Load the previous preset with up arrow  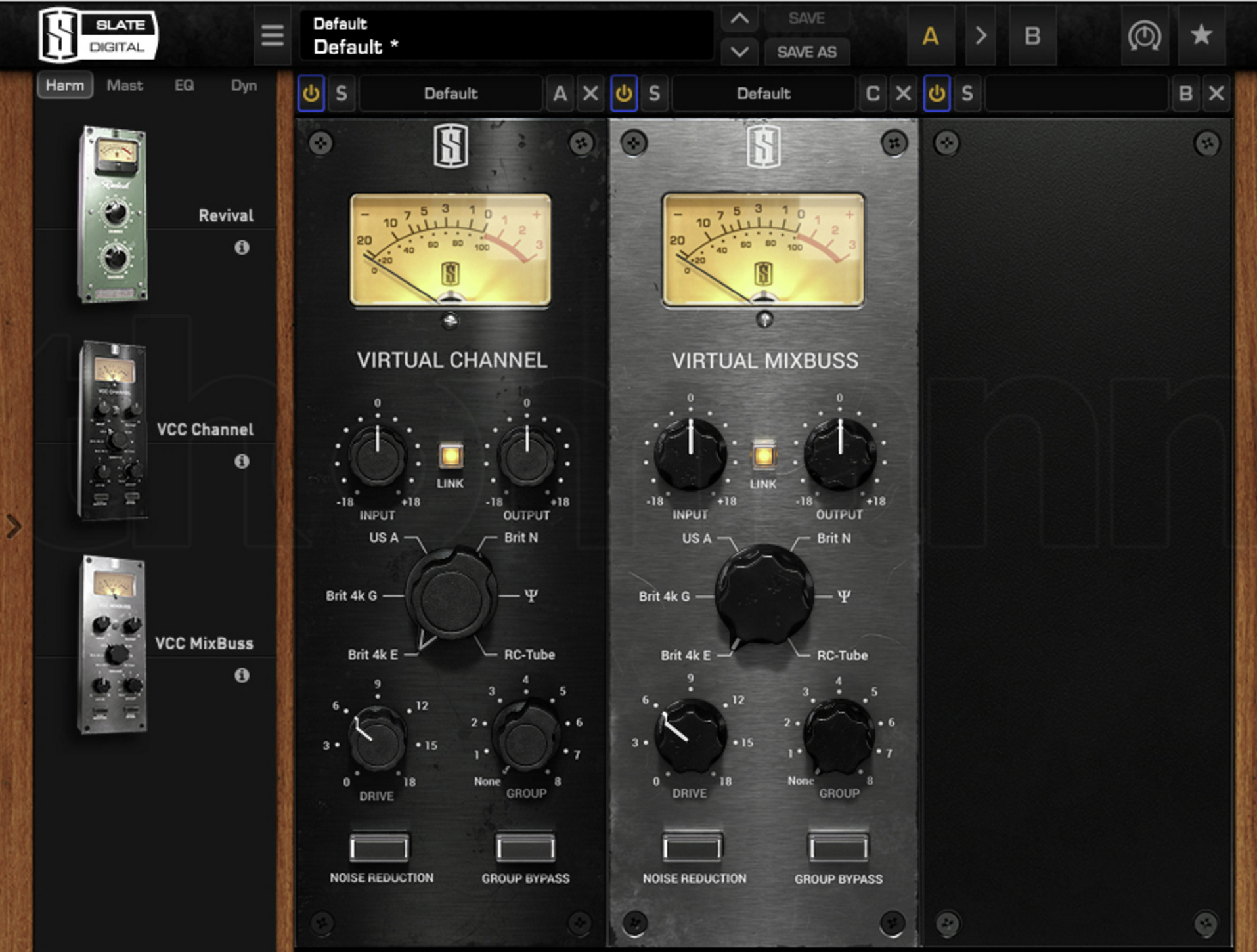(739, 18)
